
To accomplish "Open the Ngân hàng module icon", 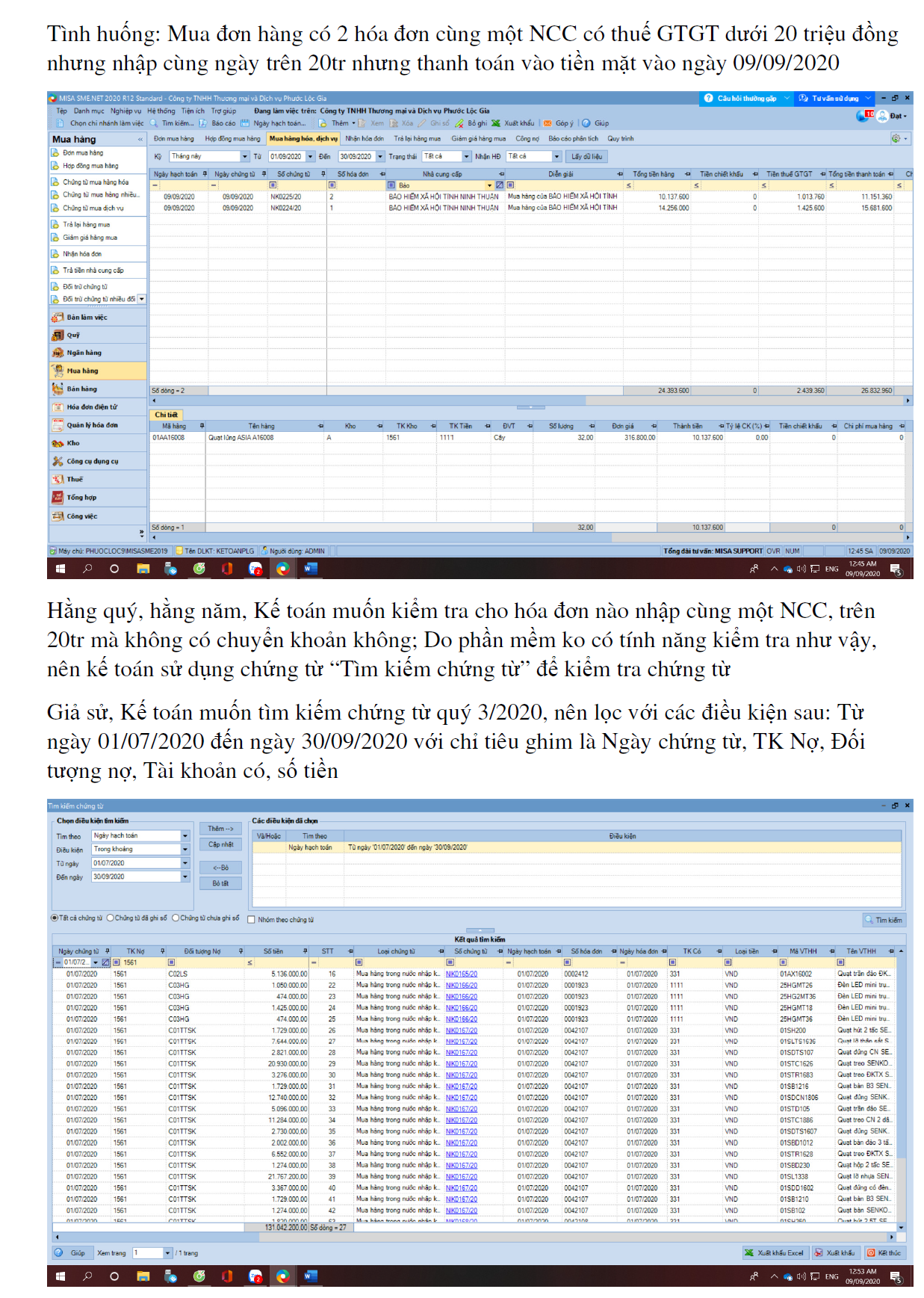I will point(58,353).
